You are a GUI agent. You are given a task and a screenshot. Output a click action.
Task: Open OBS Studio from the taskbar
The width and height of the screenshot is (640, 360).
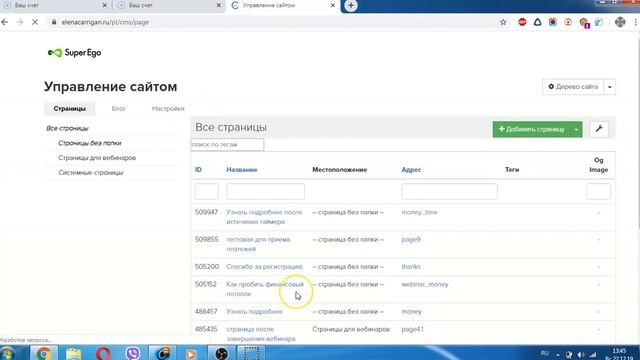222,353
